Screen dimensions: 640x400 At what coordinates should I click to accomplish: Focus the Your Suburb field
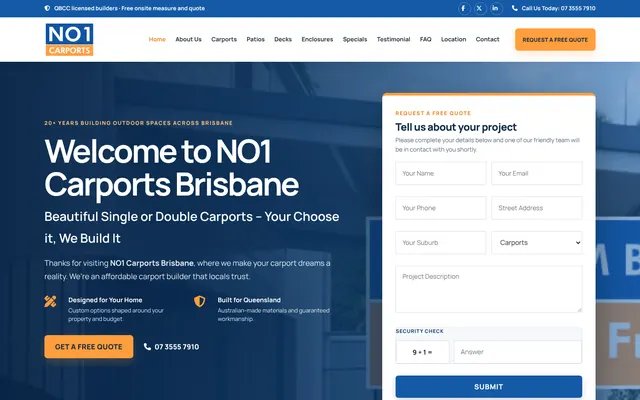[x=441, y=242]
